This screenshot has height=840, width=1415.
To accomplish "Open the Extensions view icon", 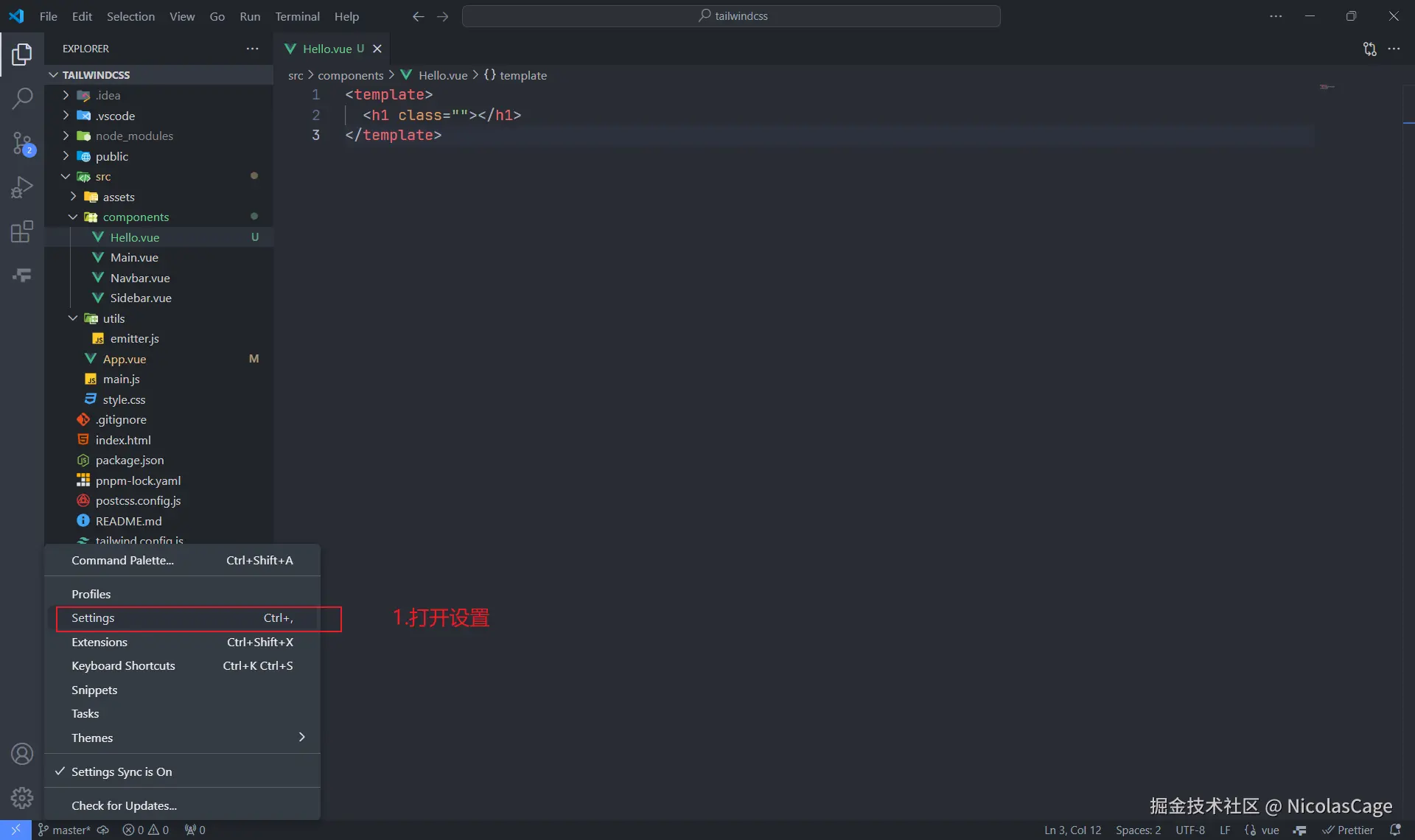I will tap(22, 231).
